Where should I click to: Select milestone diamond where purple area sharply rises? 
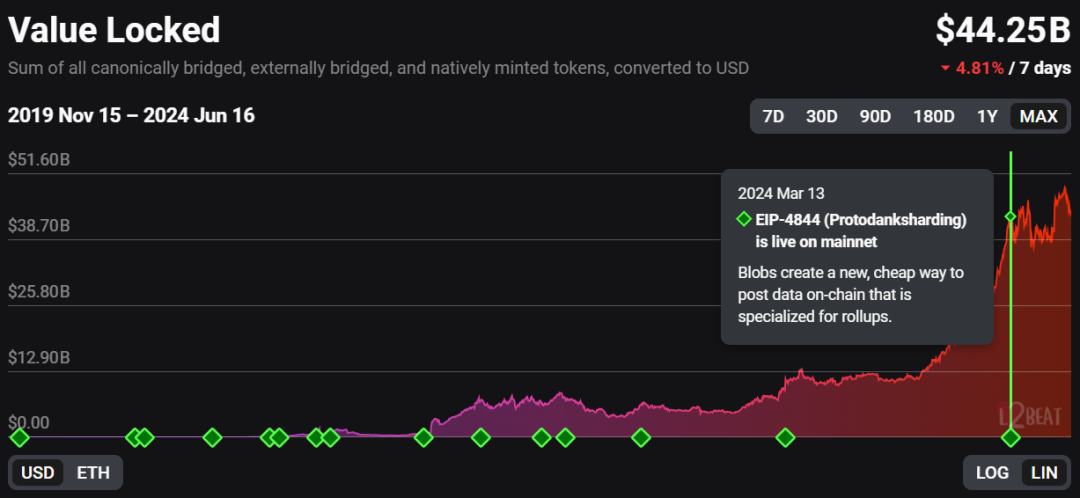pos(424,437)
